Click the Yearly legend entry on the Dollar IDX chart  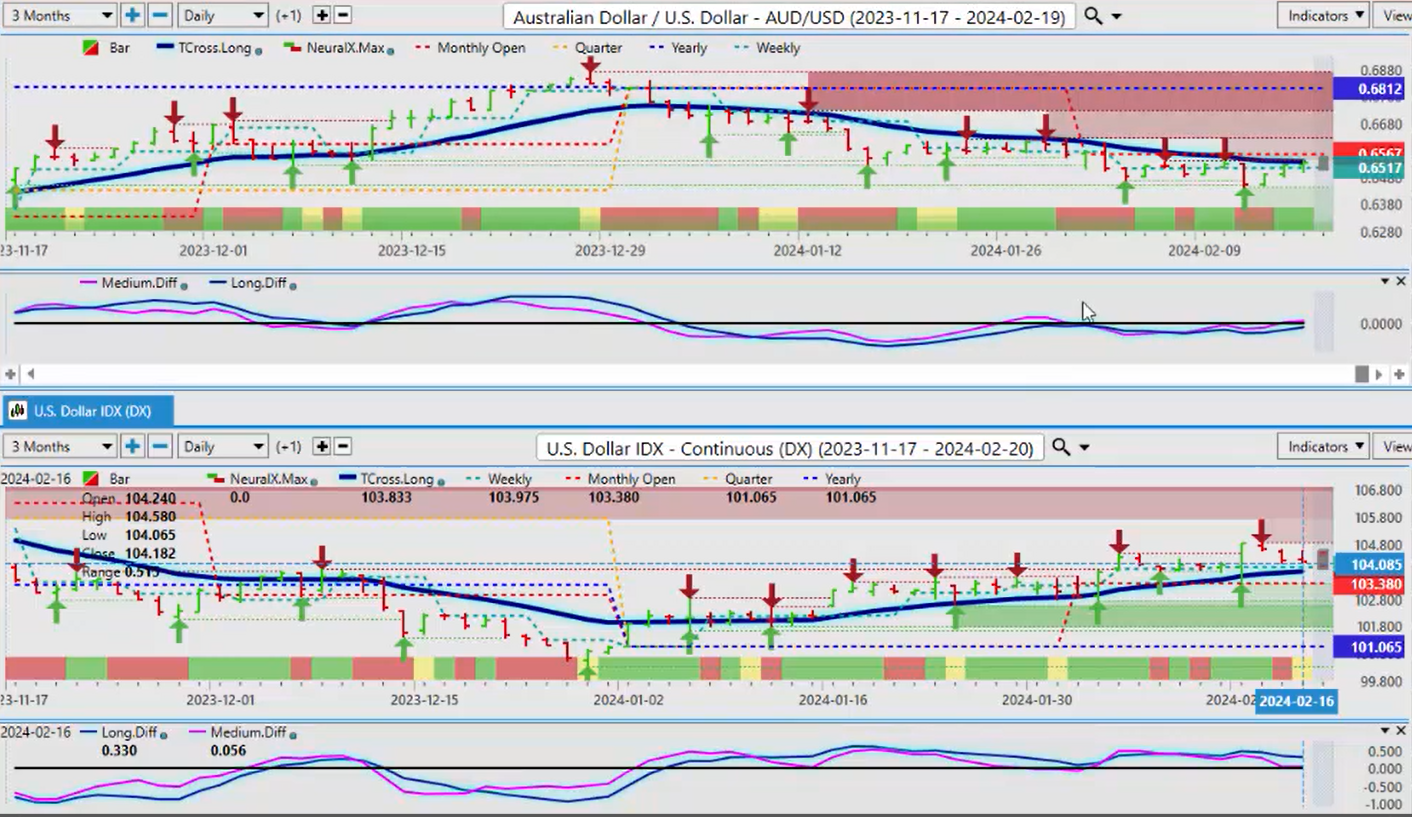[x=831, y=479]
